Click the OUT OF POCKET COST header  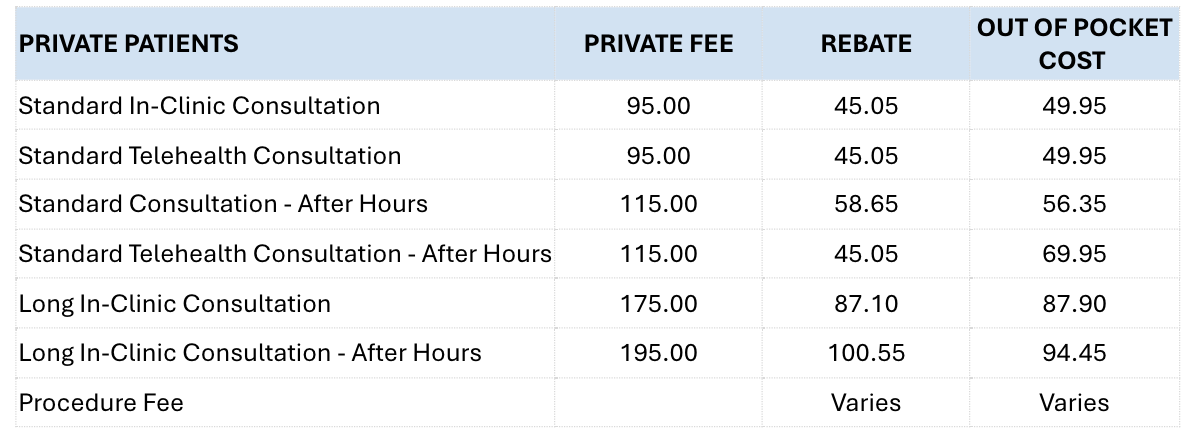click(1074, 44)
